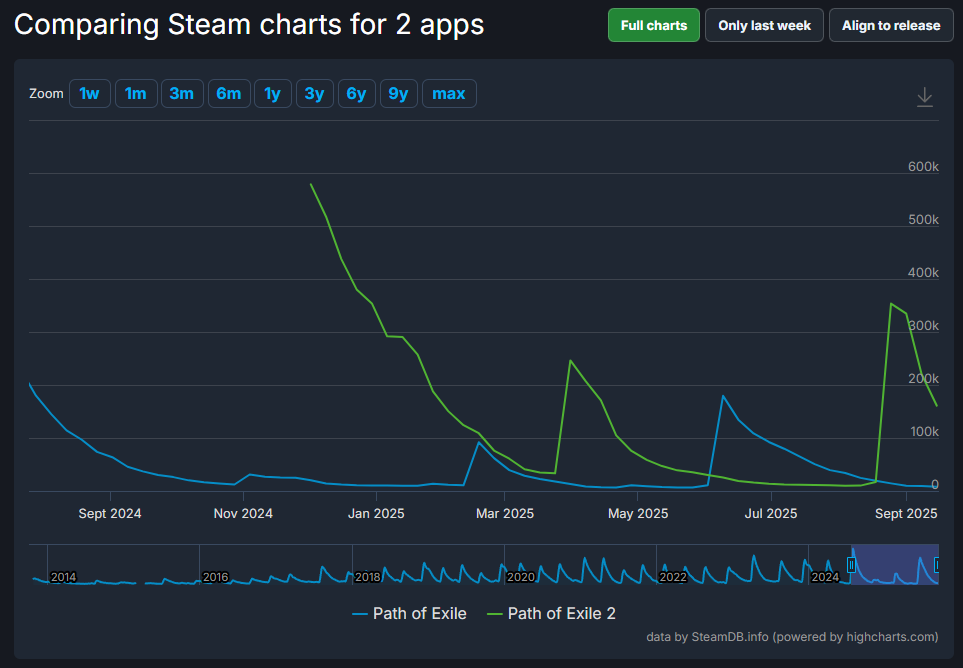Choose Align to release option

[891, 25]
